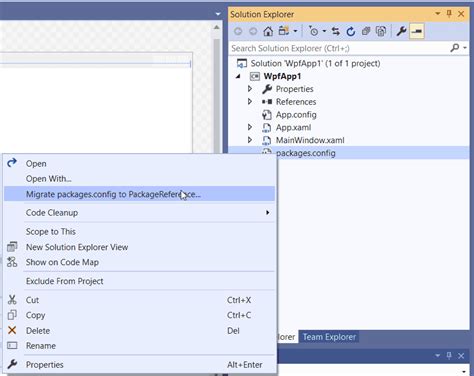Click the Show All Files icon

(381, 31)
